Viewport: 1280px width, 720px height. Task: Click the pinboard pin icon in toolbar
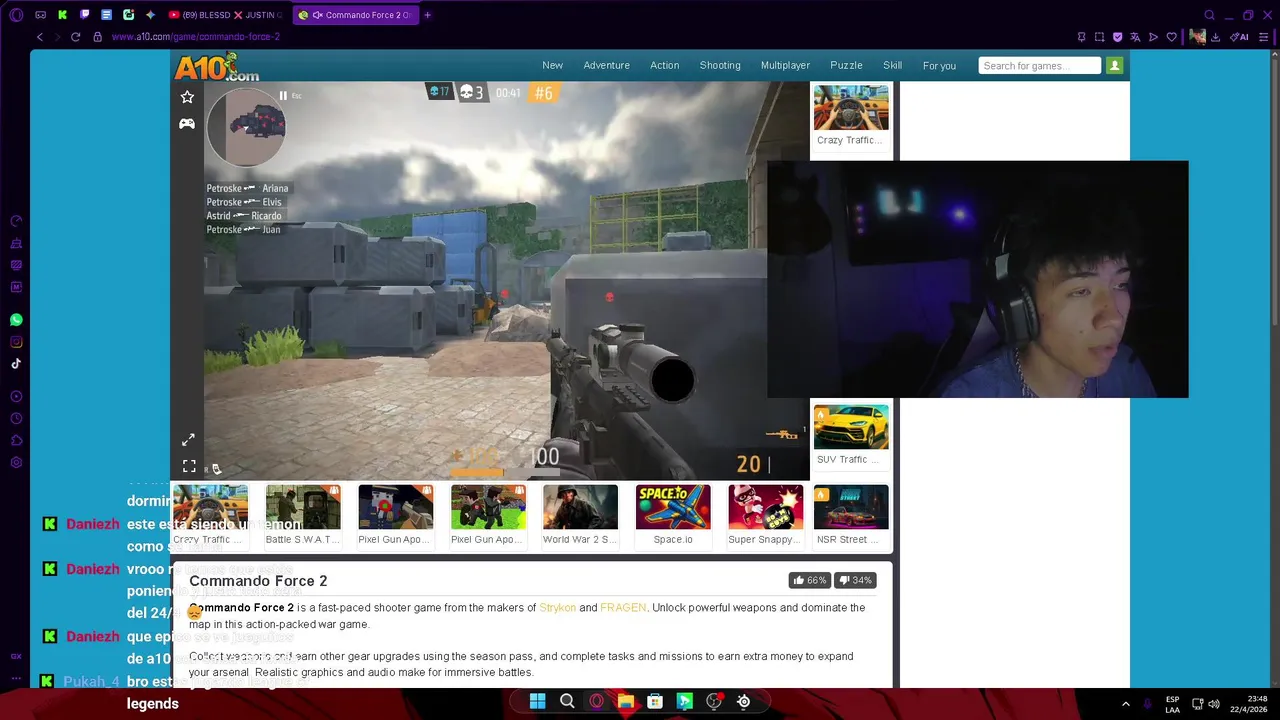1081,37
